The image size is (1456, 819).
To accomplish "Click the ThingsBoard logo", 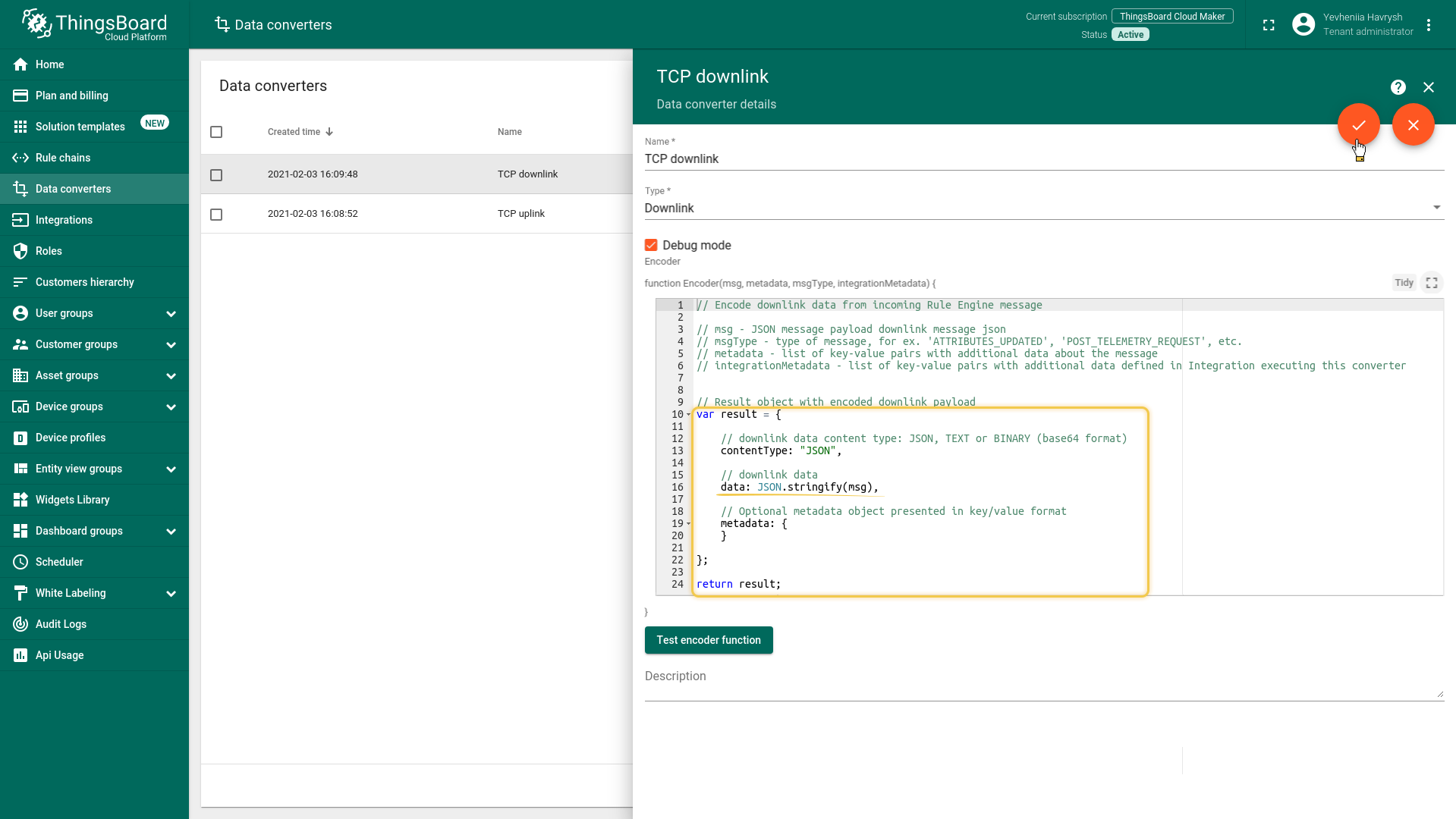I will [94, 25].
